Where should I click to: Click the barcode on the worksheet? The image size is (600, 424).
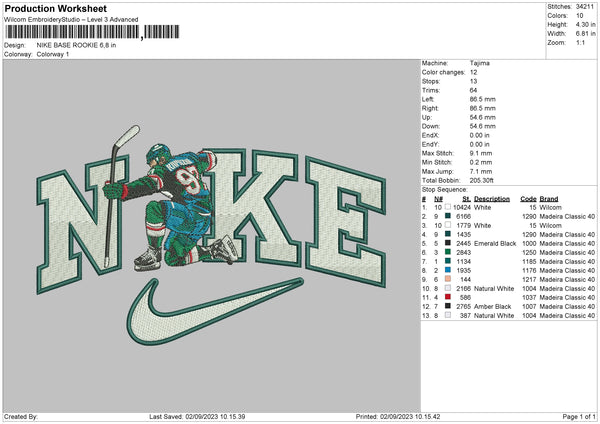click(92, 32)
